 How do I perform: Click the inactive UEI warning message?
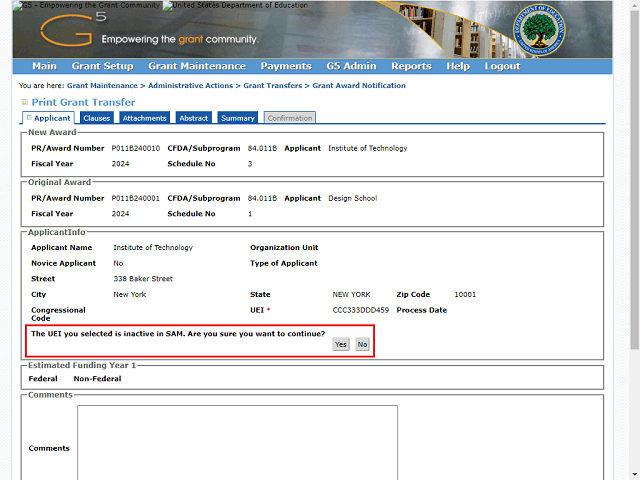[x=178, y=334]
